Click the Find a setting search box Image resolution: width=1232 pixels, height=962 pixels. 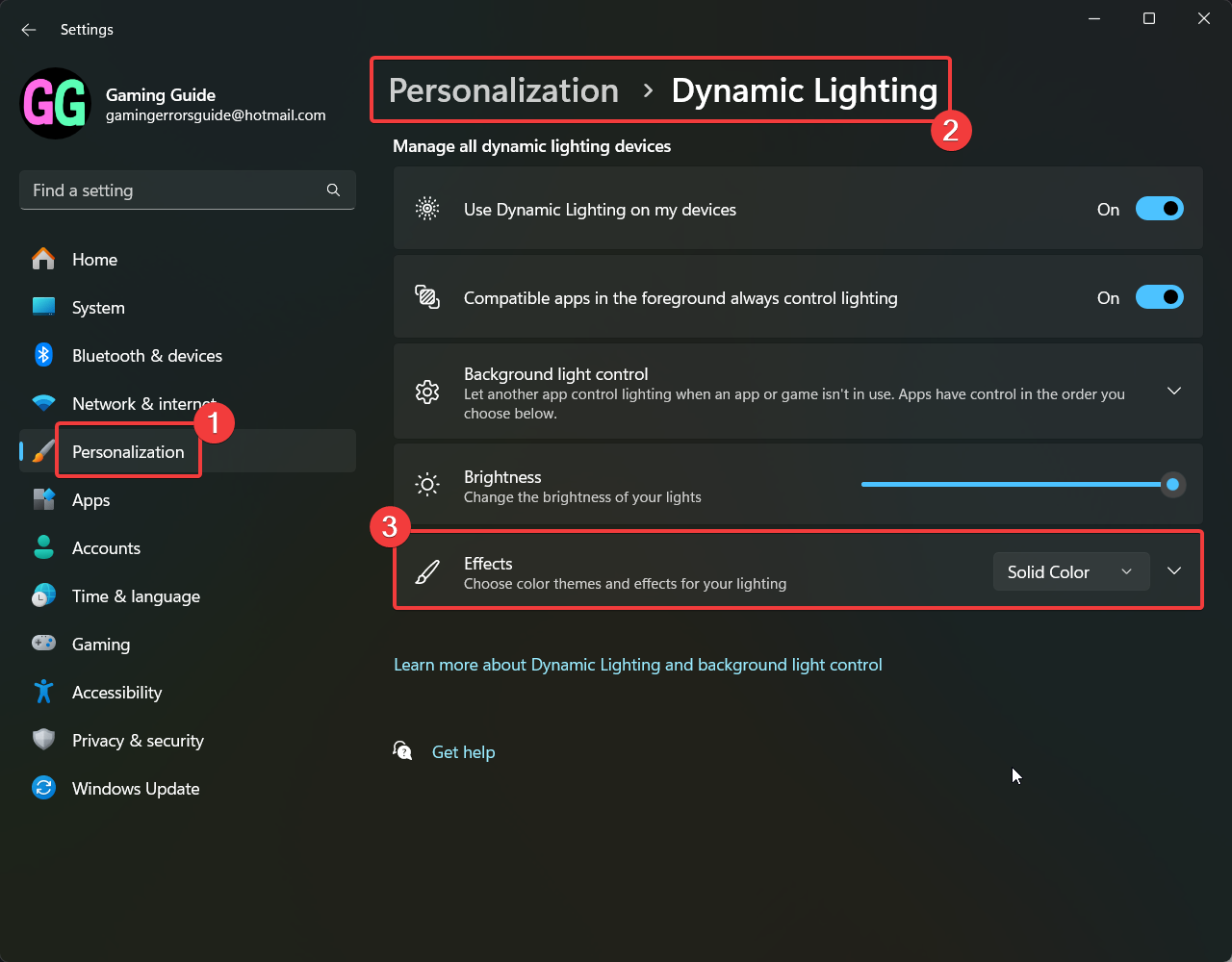pos(188,190)
